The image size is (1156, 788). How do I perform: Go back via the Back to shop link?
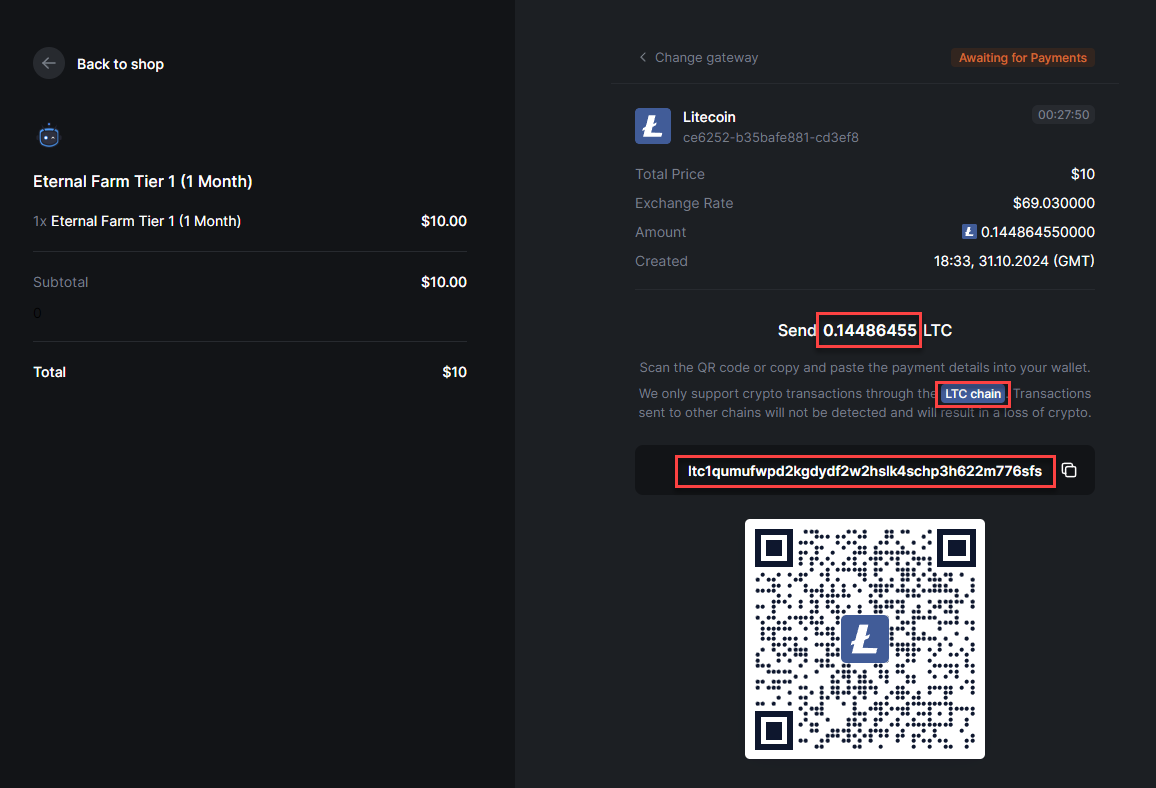pyautogui.click(x=120, y=64)
